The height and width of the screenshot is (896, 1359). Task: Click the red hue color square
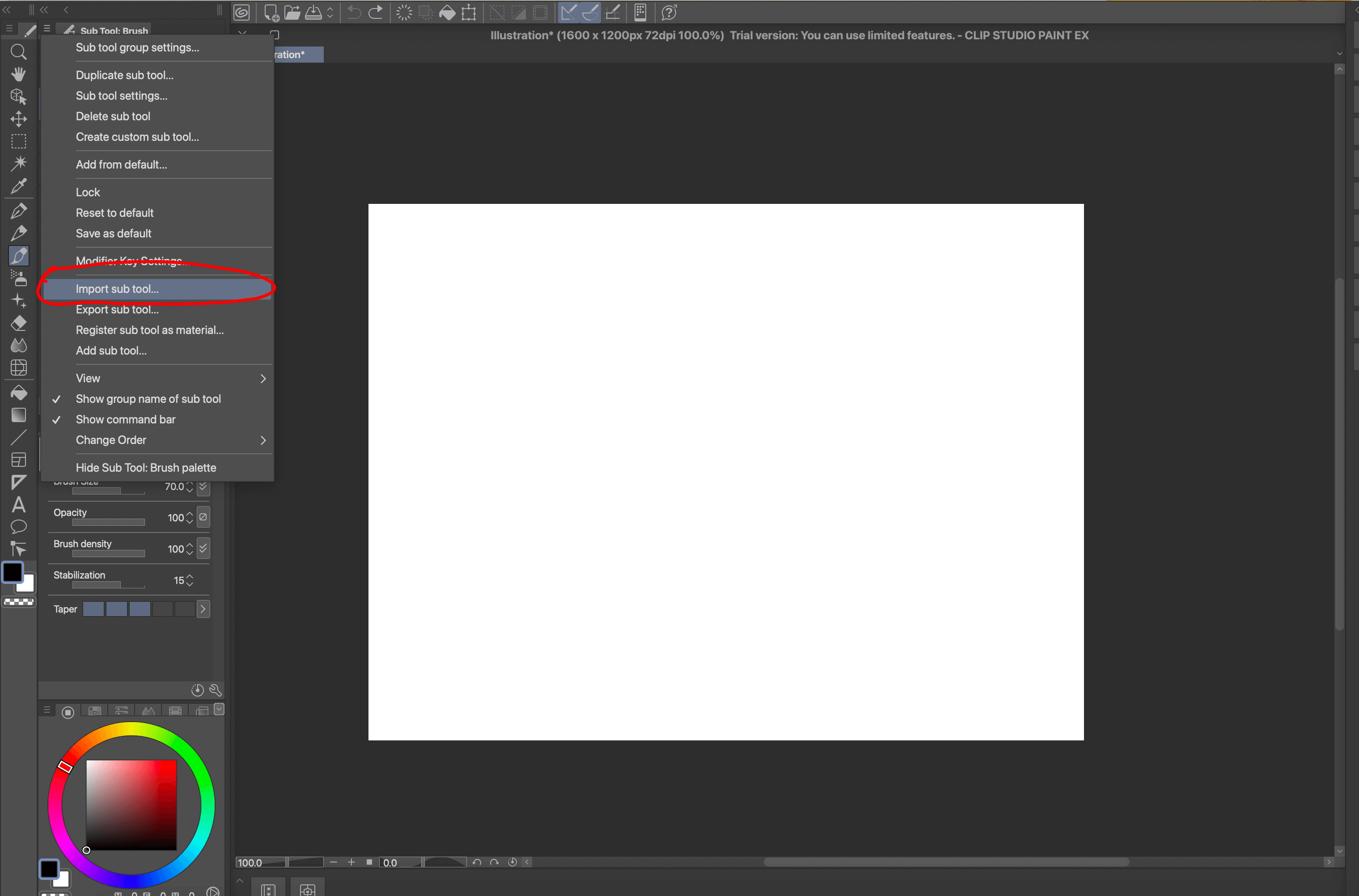point(131,805)
